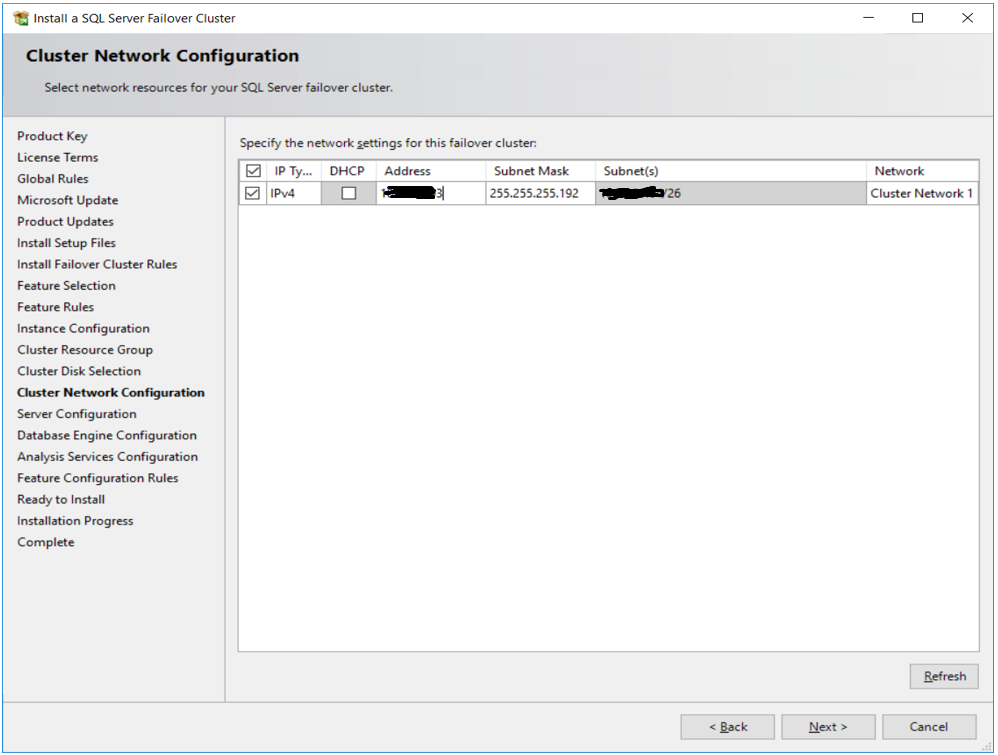The height and width of the screenshot is (755, 998).
Task: Click the DHCP column header
Action: point(348,171)
